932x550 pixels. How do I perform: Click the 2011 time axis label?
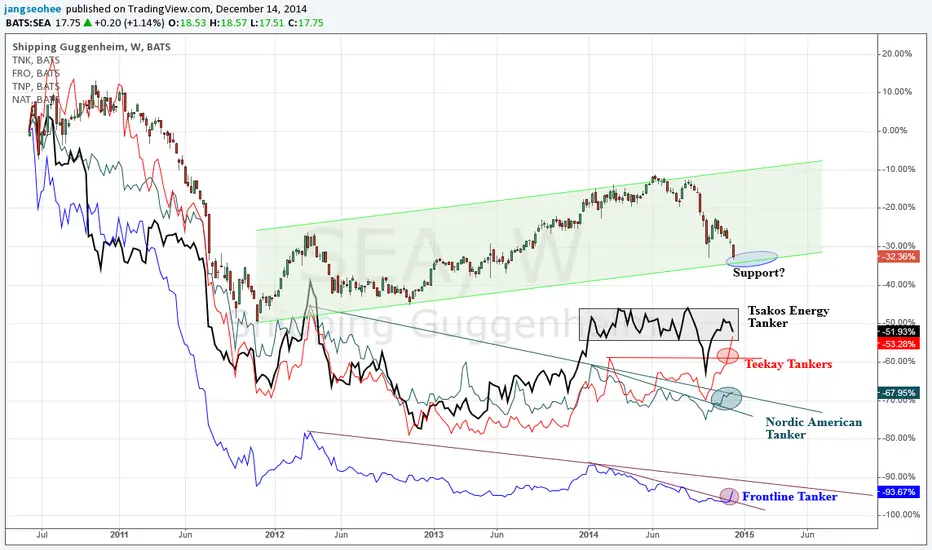tap(119, 535)
